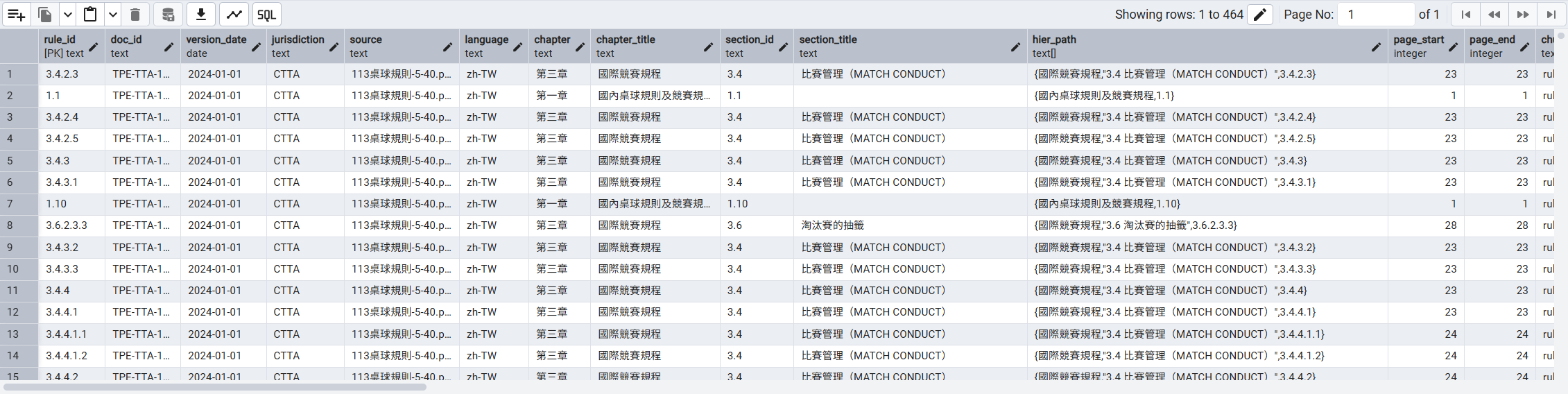Expand the copy options dropdown arrow
Image resolution: width=1568 pixels, height=394 pixels.
67,15
